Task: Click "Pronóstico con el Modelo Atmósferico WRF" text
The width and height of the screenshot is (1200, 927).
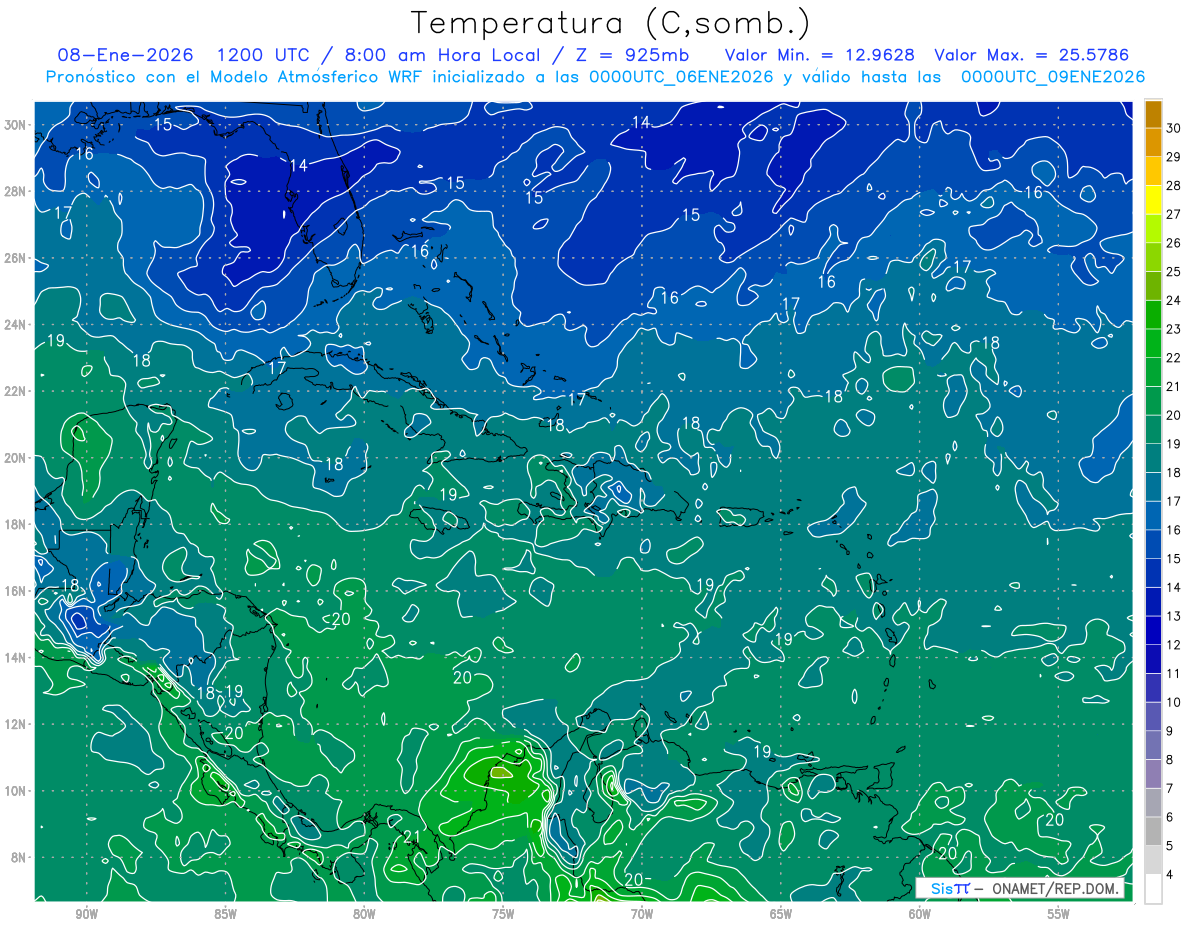Action: point(235,77)
